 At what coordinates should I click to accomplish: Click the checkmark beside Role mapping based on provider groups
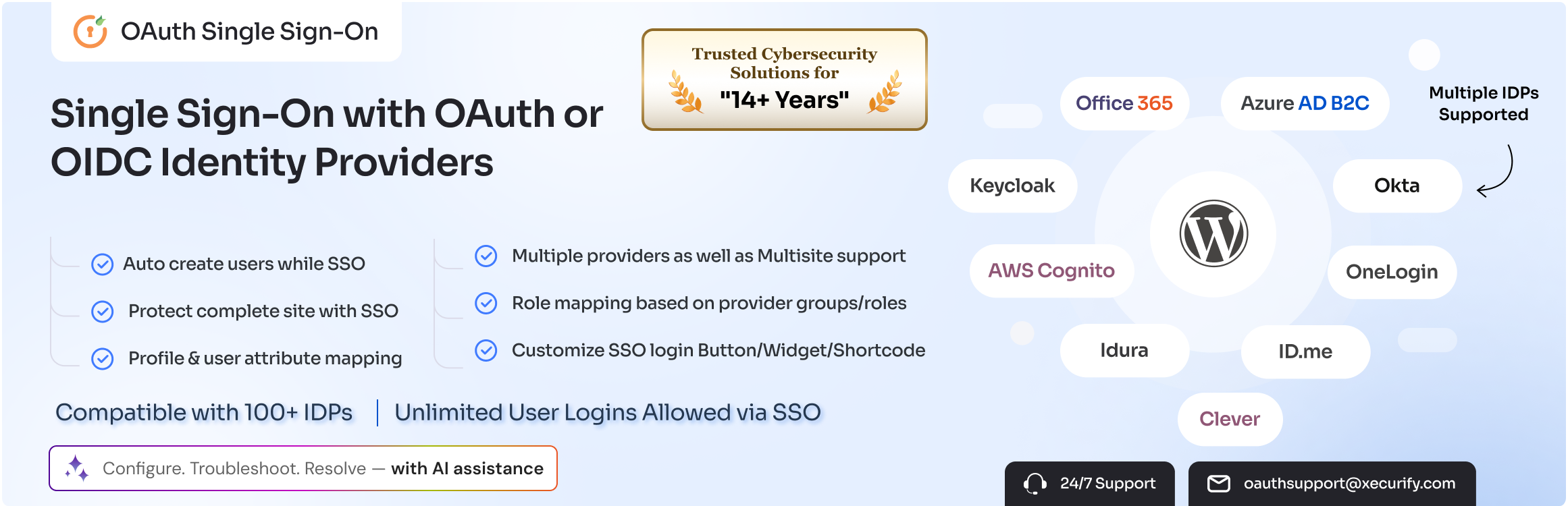coord(486,303)
